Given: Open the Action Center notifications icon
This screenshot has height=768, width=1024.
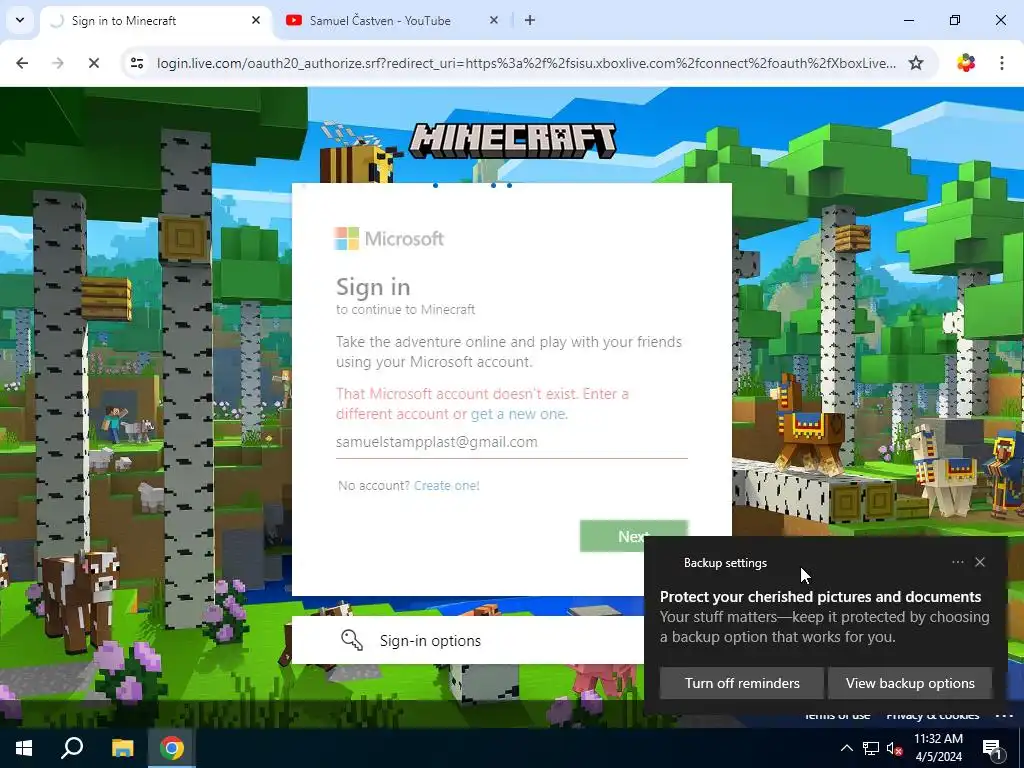Looking at the screenshot, I should pyautogui.click(x=993, y=749).
